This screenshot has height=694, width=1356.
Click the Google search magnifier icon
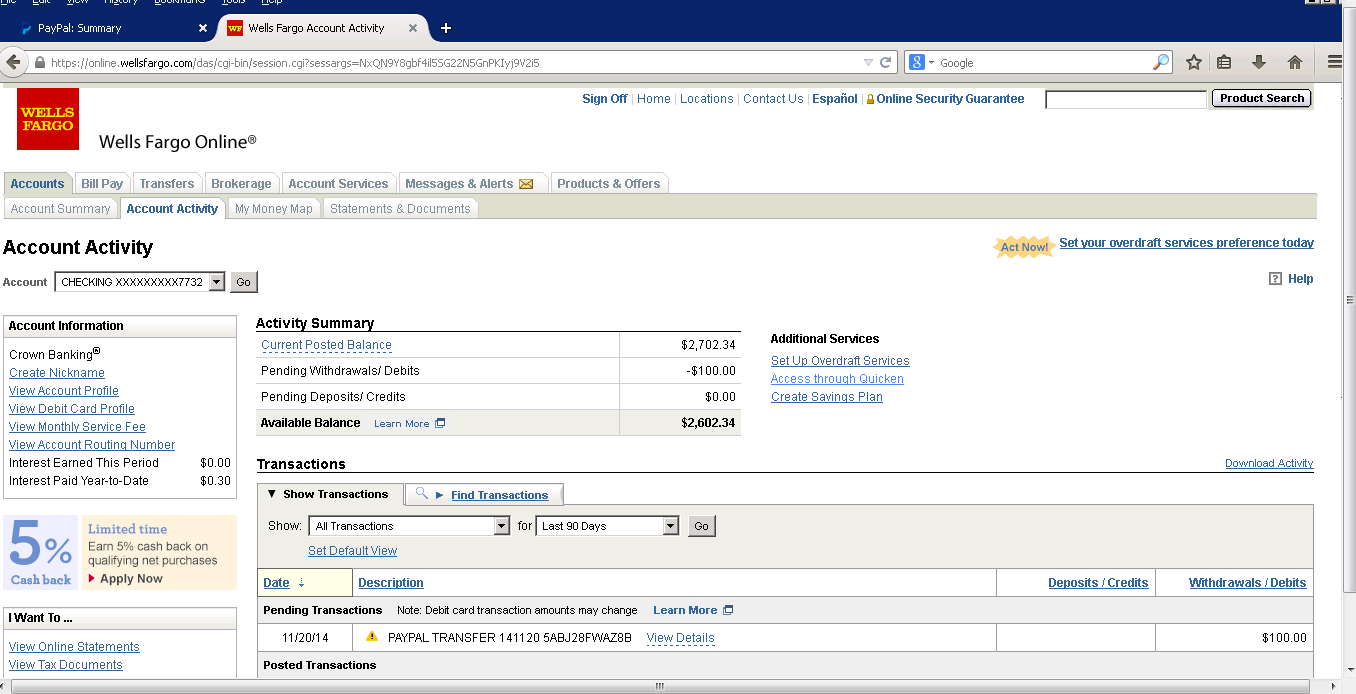(x=1161, y=62)
